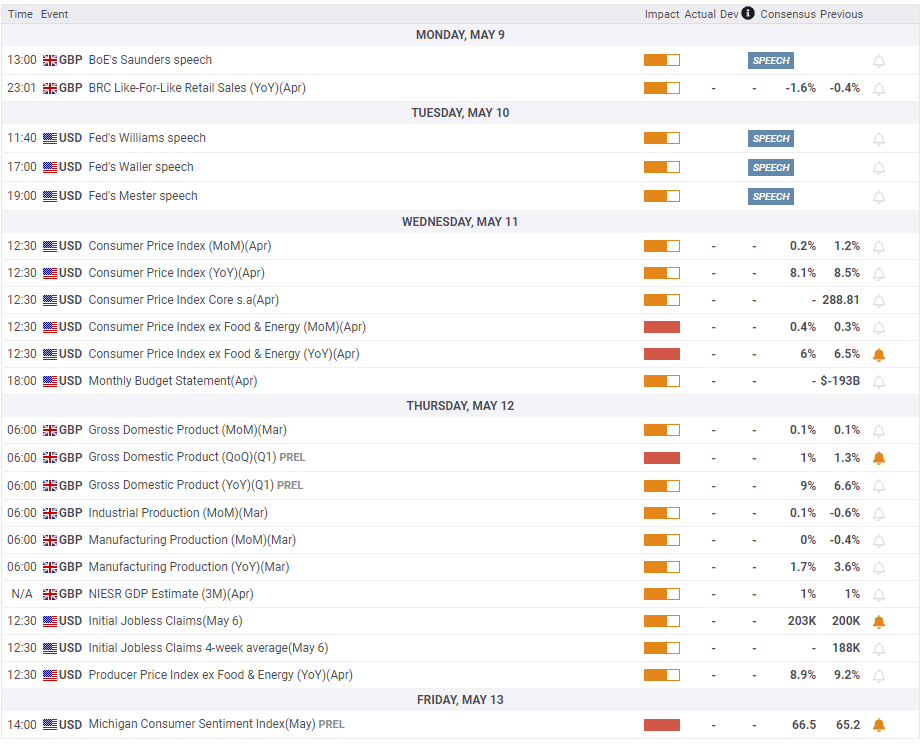Open NIESR GDP Estimate (3M)(Apr) event
Image resolution: width=922 pixels, height=745 pixels.
coord(171,594)
